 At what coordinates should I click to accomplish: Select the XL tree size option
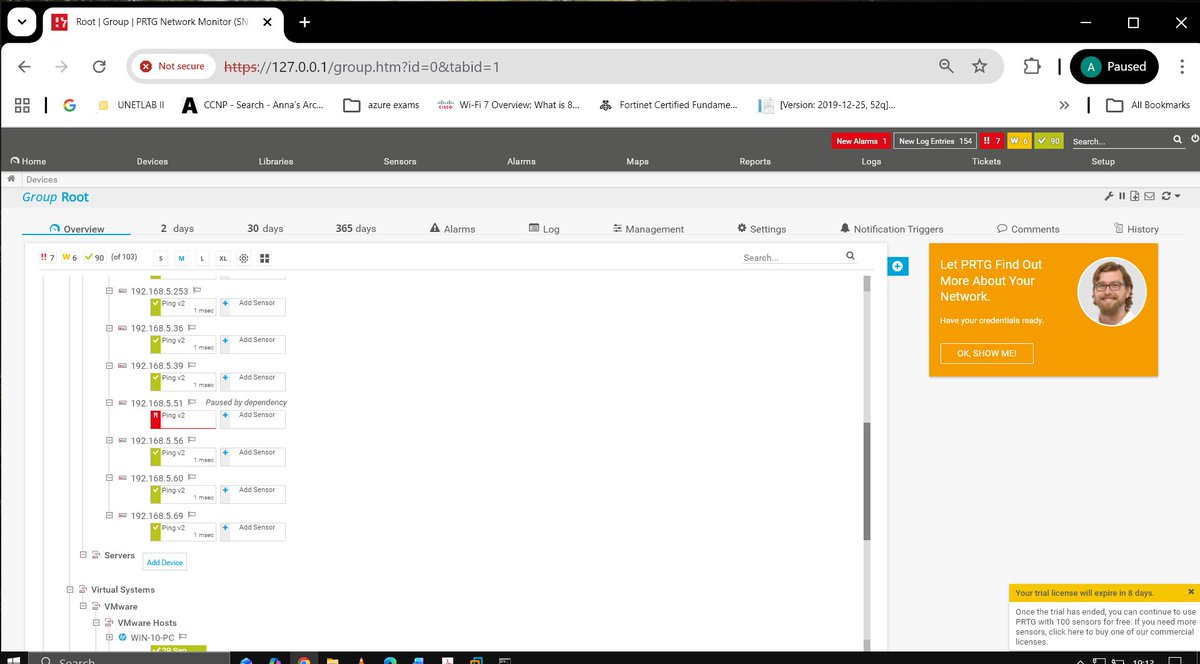223,258
